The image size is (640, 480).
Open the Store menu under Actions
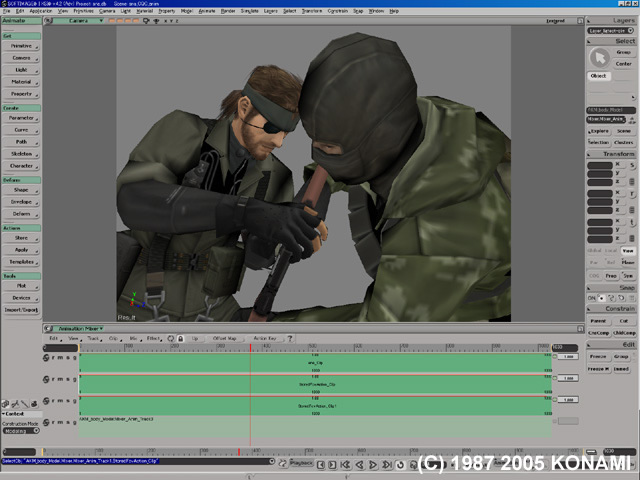click(21, 238)
